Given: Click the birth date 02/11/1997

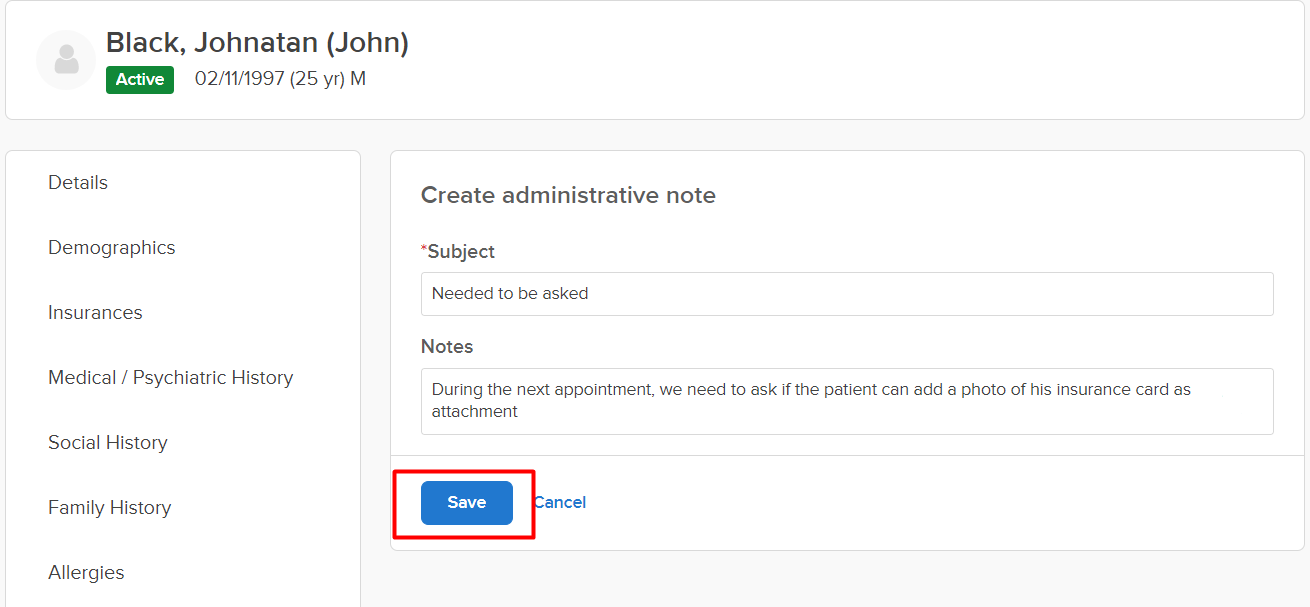Looking at the screenshot, I should tap(239, 79).
